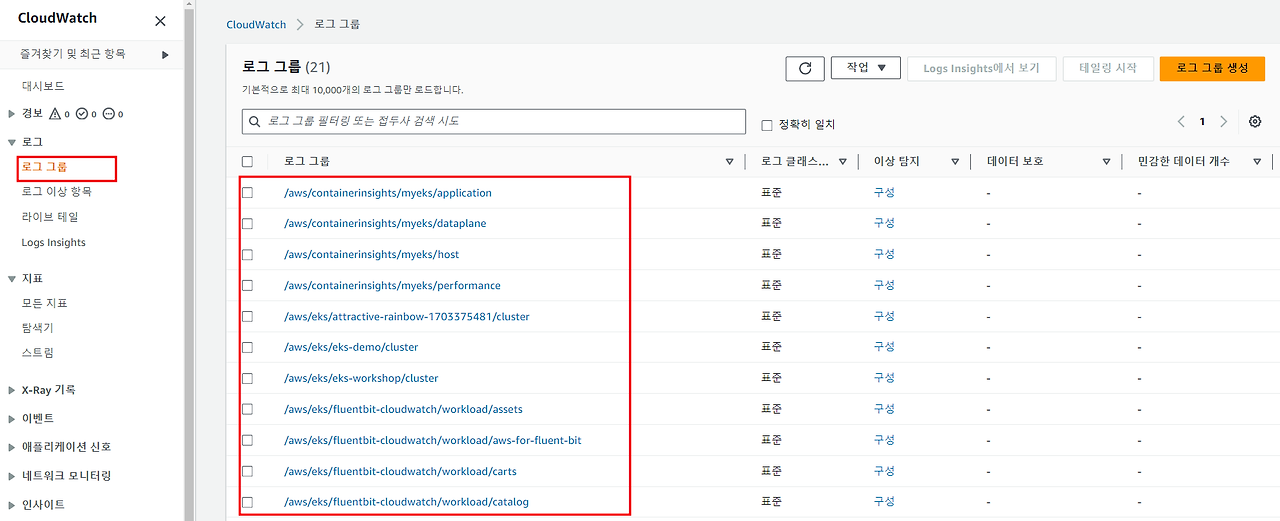Expand the 인사이트 sidebar section

point(12,505)
